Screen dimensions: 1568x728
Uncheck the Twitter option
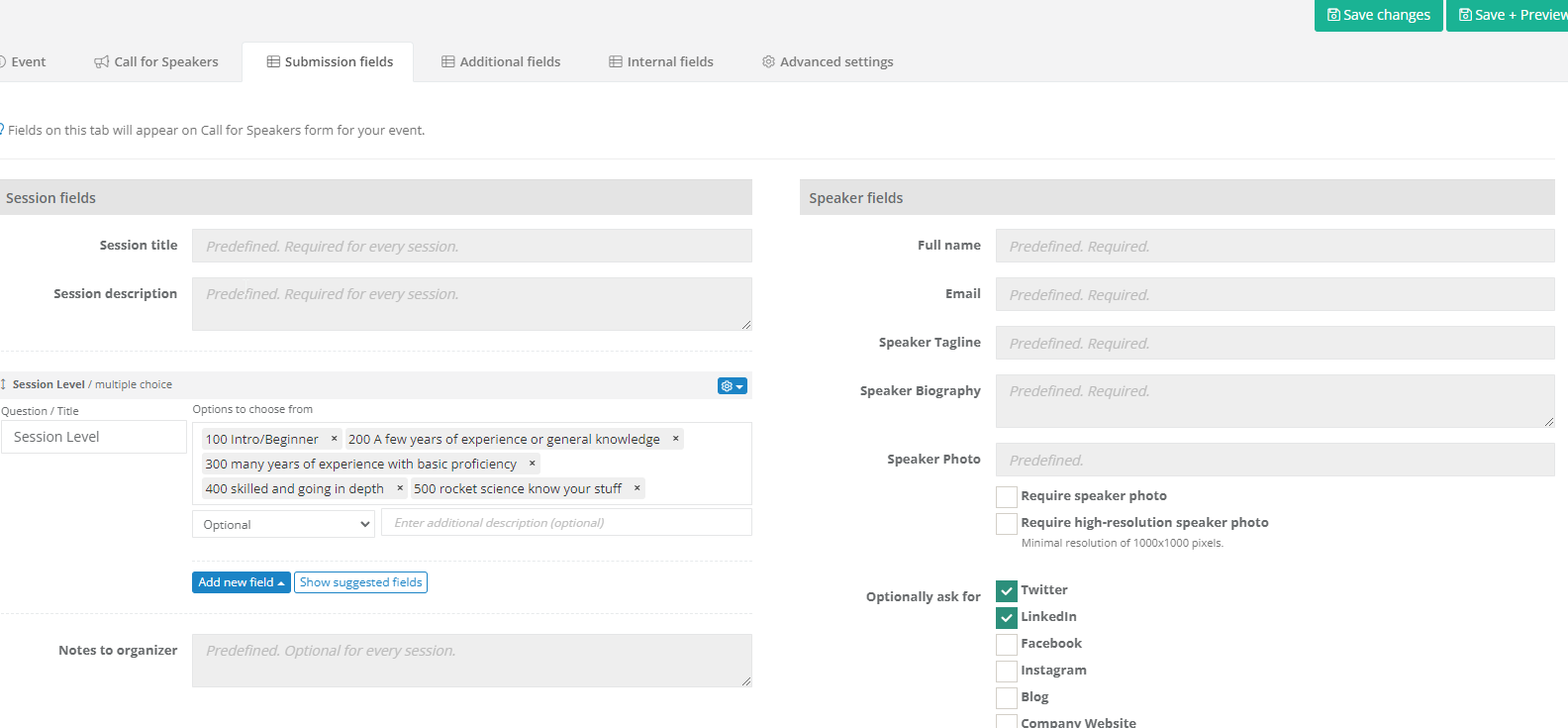(1007, 590)
